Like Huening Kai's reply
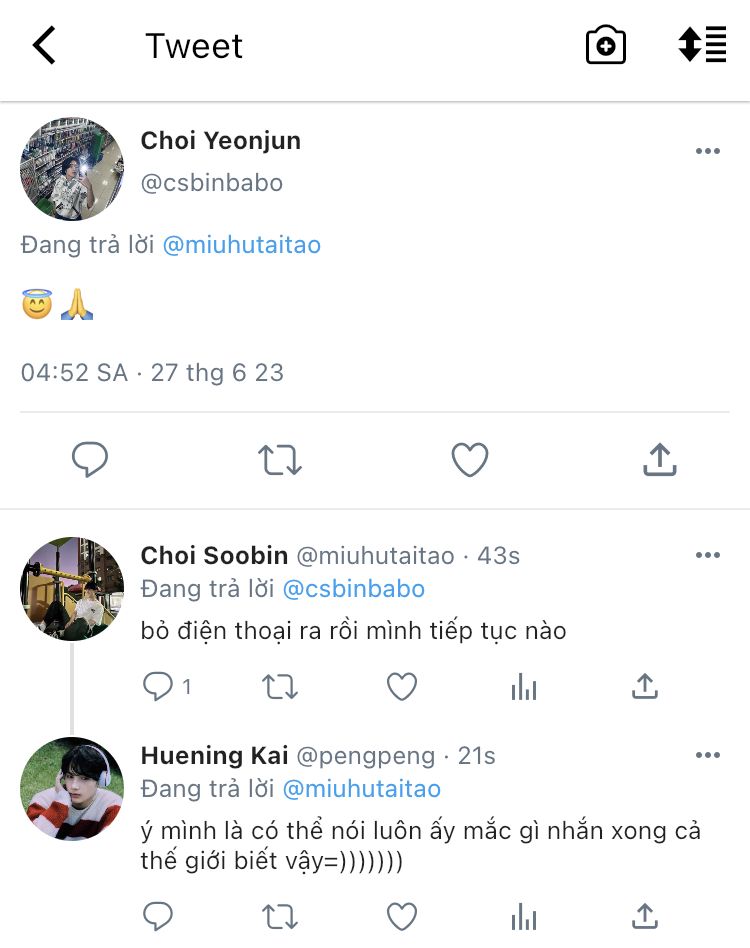The height and width of the screenshot is (948, 750). [x=401, y=915]
